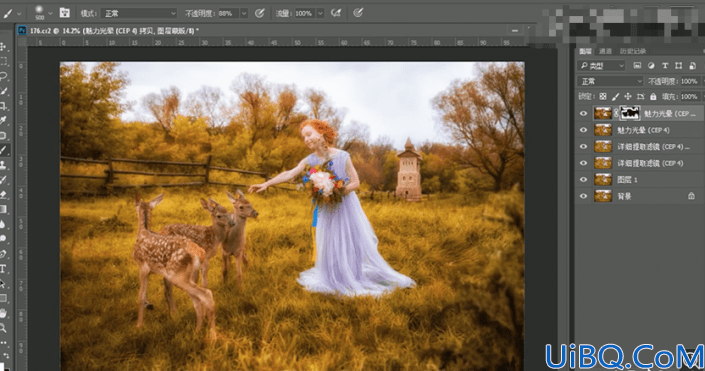Switch to the 通道 tab

point(605,51)
